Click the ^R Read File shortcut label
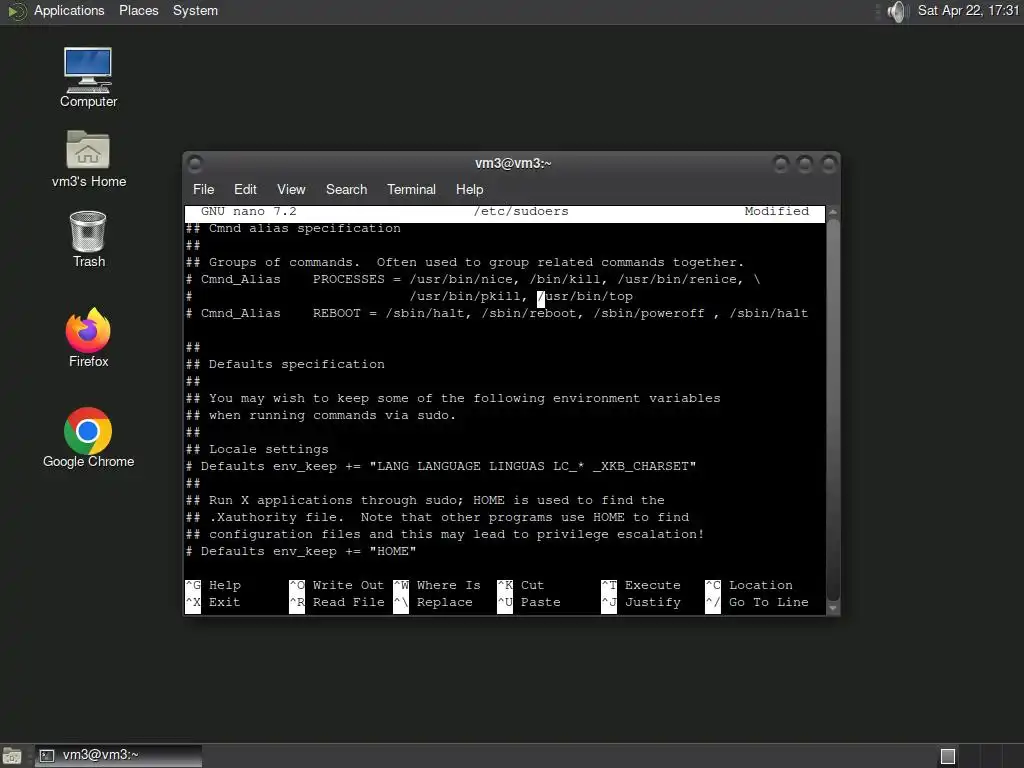The image size is (1024, 768). click(336, 602)
